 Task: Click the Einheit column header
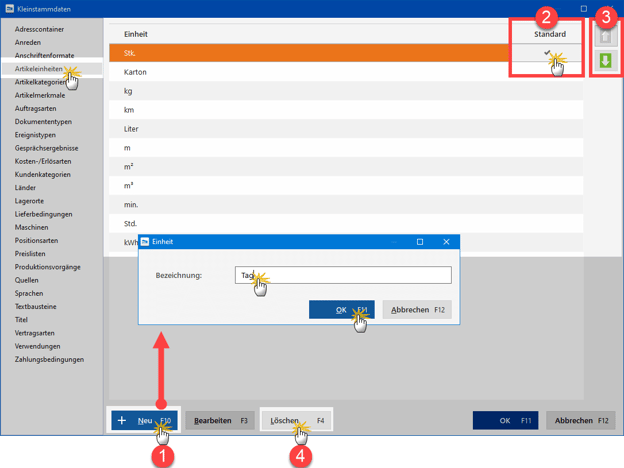(136, 34)
